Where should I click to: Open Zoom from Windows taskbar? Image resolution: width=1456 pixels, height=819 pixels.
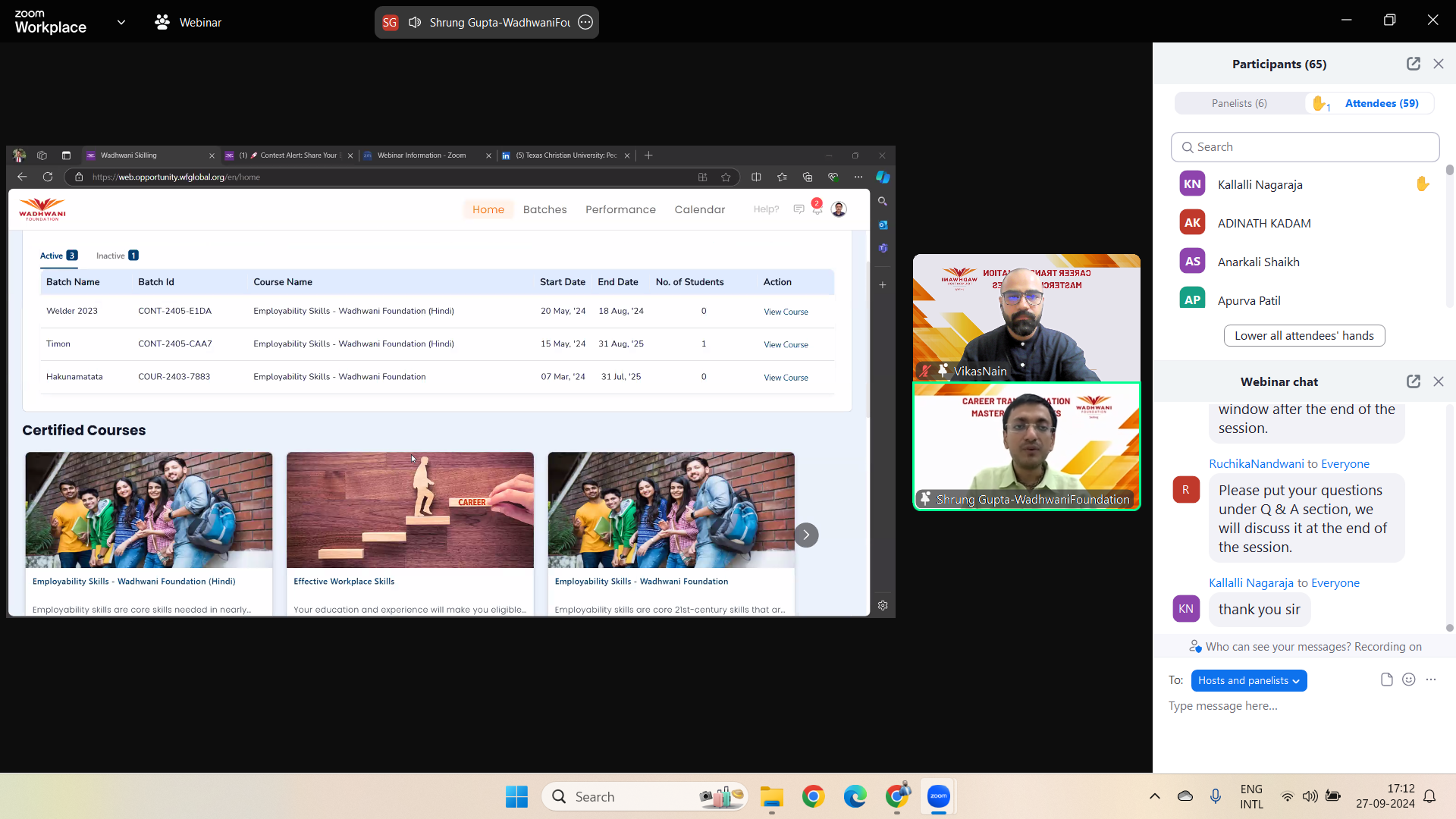point(938,796)
